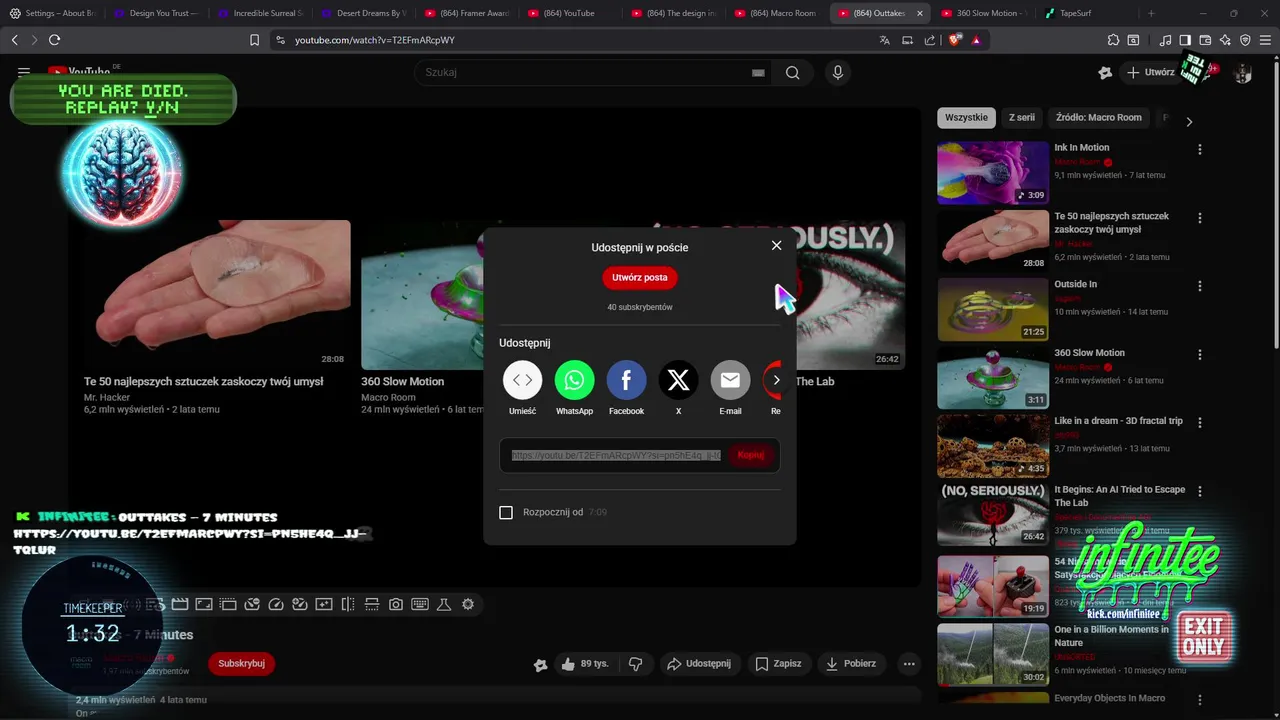Click the camera screenshot icon in the enhancer toolbar
This screenshot has width=1280, height=720.
[396, 604]
